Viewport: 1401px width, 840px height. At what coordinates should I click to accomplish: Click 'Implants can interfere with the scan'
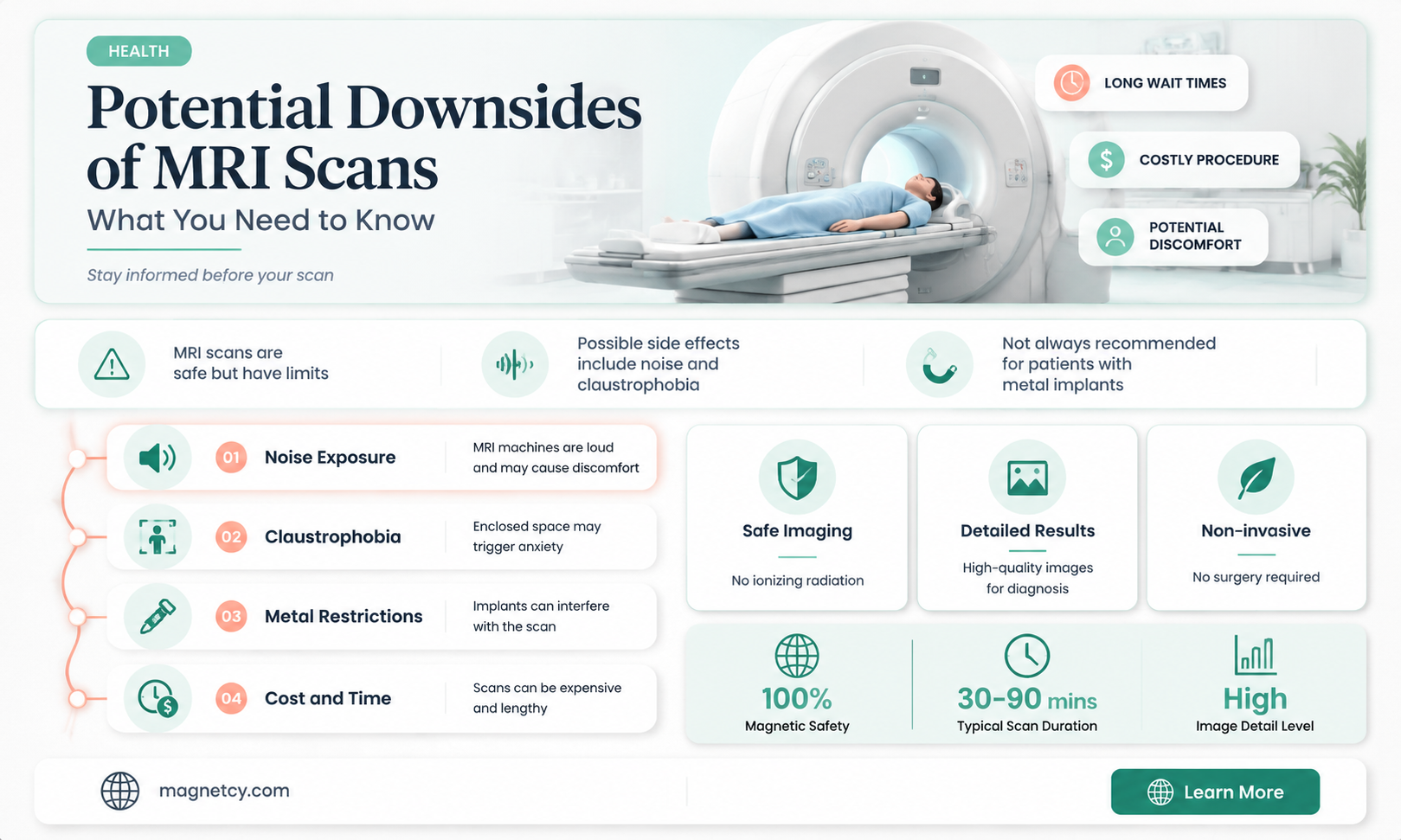pos(541,616)
